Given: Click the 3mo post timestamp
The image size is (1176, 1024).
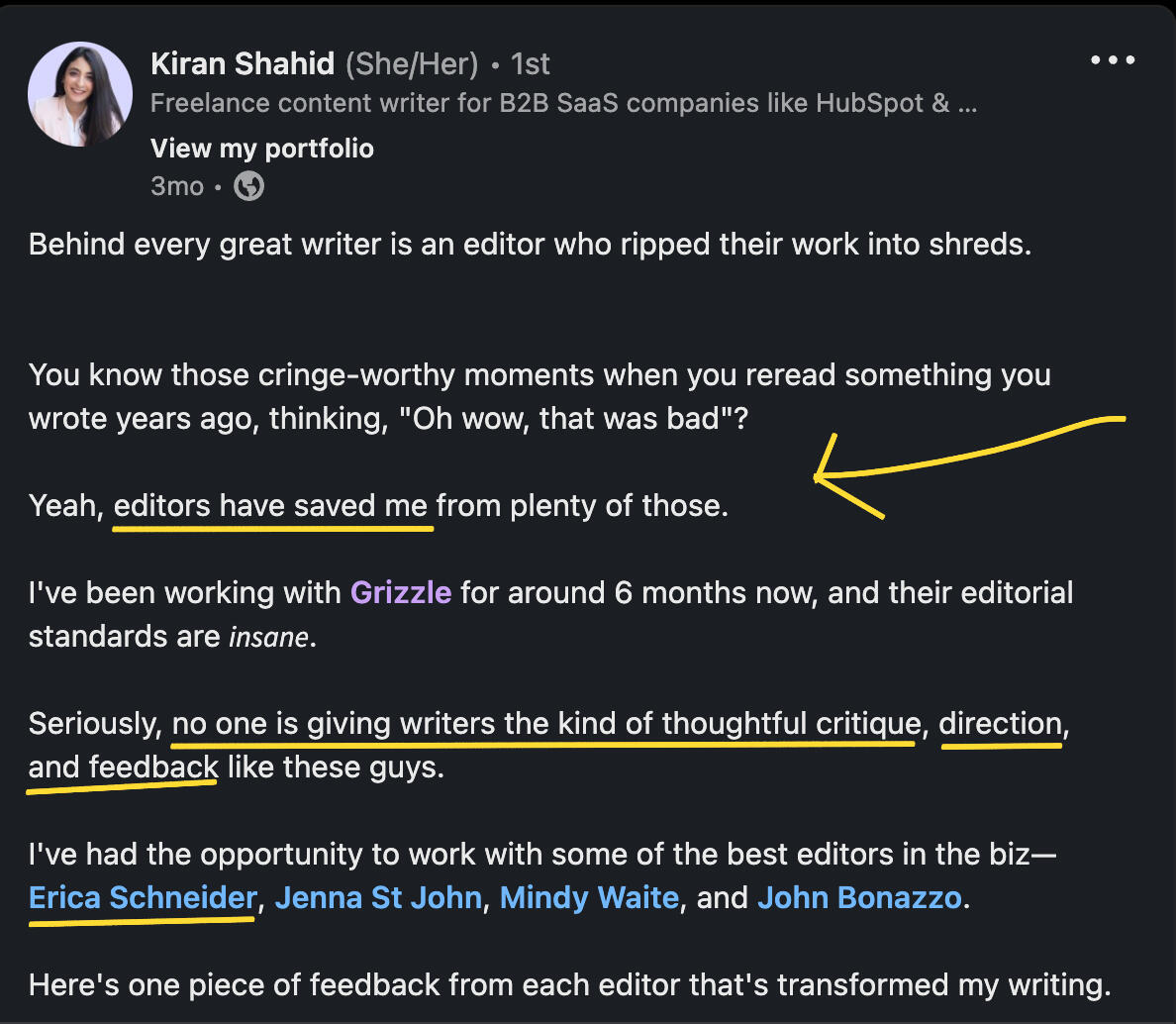Looking at the screenshot, I should point(177,186).
